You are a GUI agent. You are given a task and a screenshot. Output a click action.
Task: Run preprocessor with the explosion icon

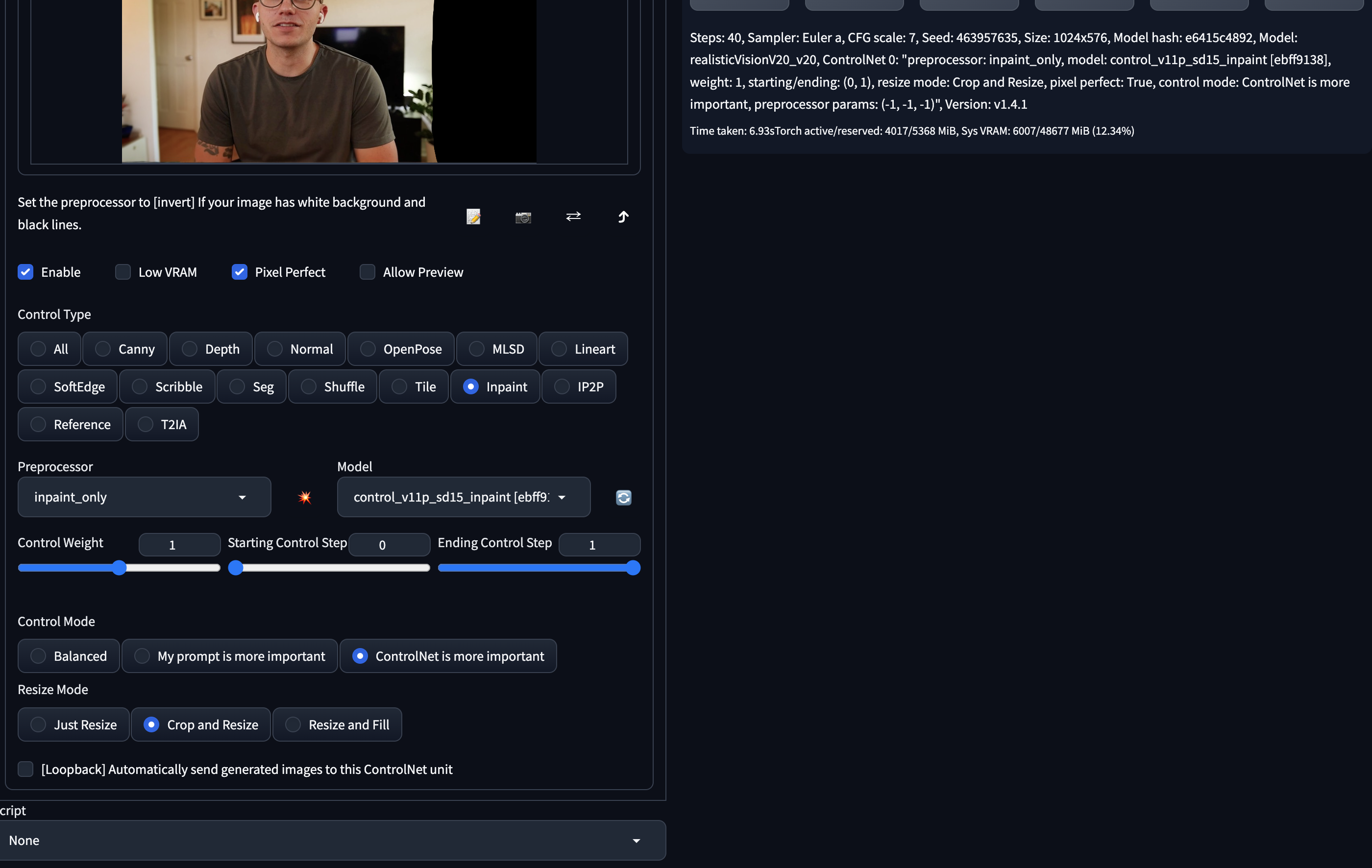coord(305,497)
